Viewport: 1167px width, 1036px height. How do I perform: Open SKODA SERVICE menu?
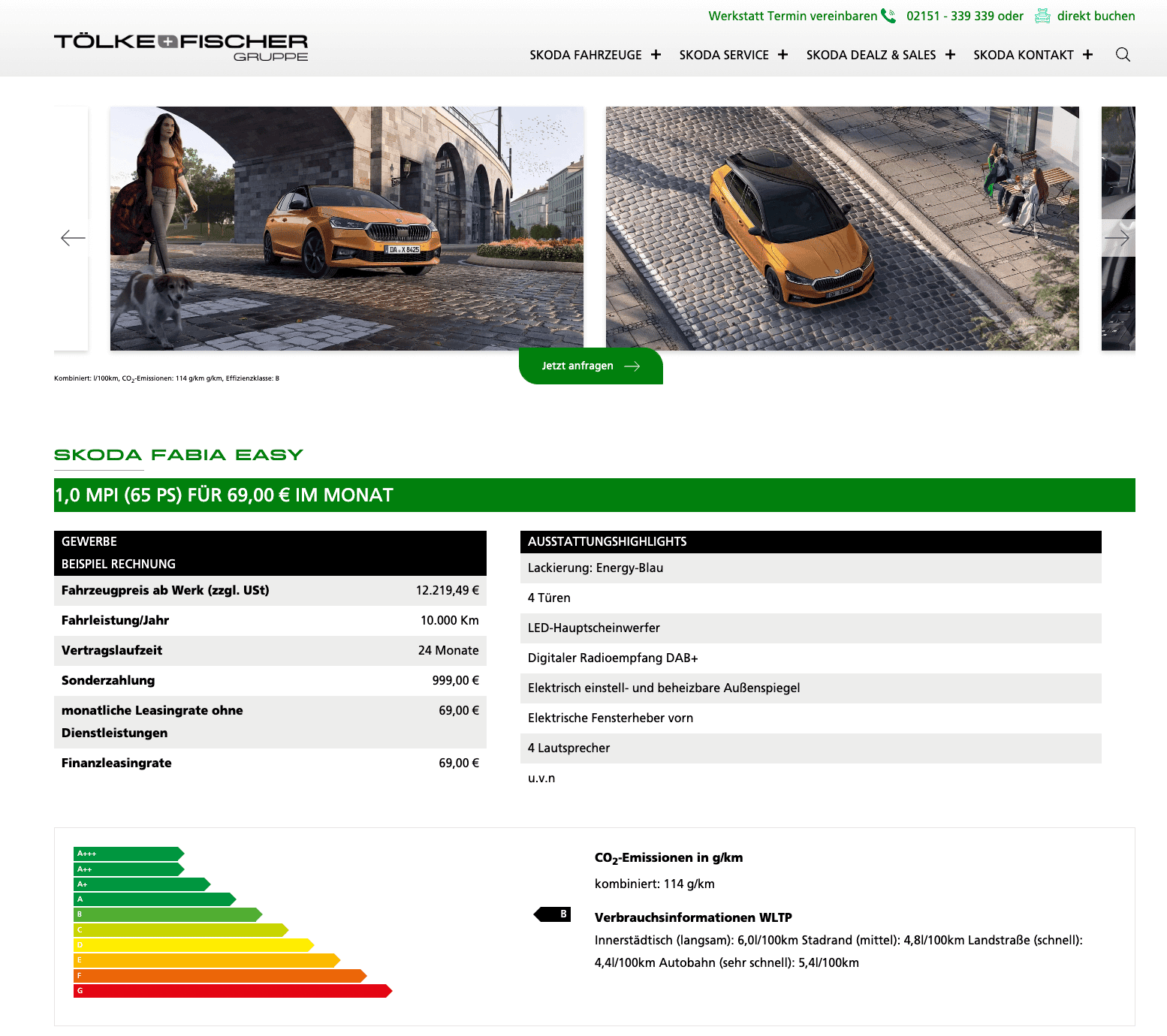724,55
